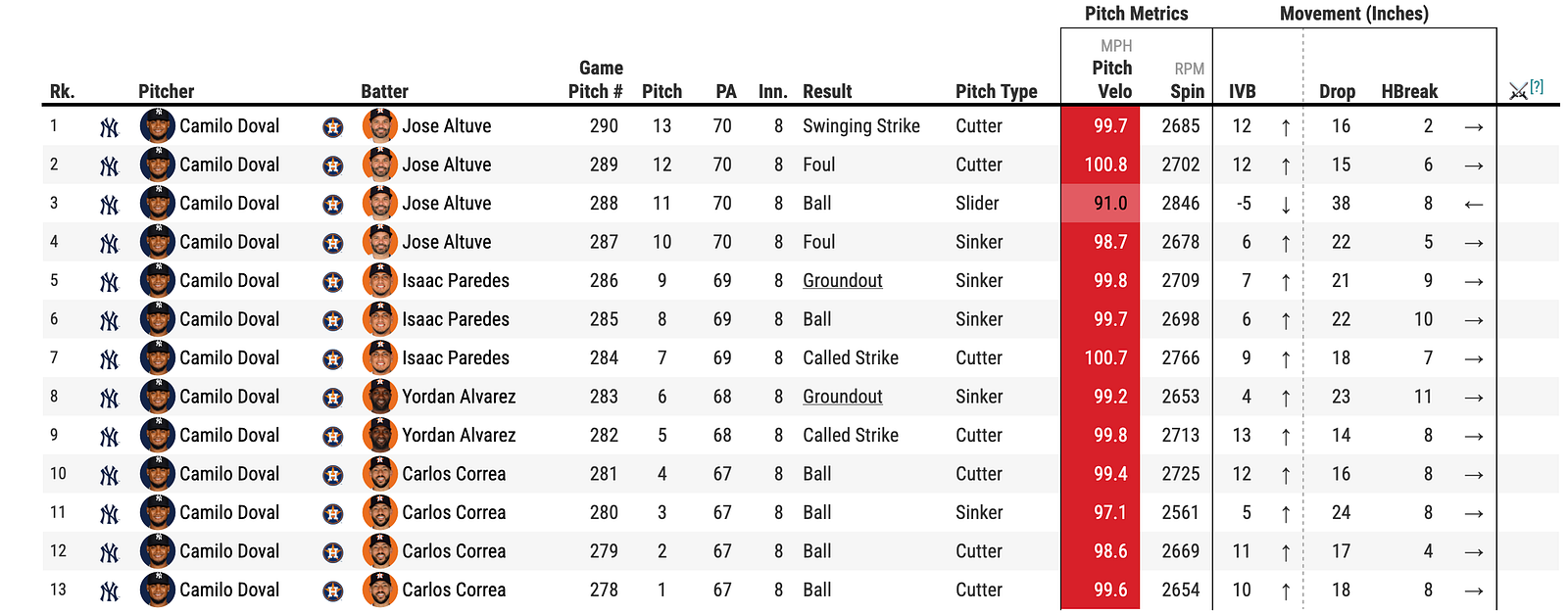Open the Groundout link for Yordan Alvarez

click(843, 397)
